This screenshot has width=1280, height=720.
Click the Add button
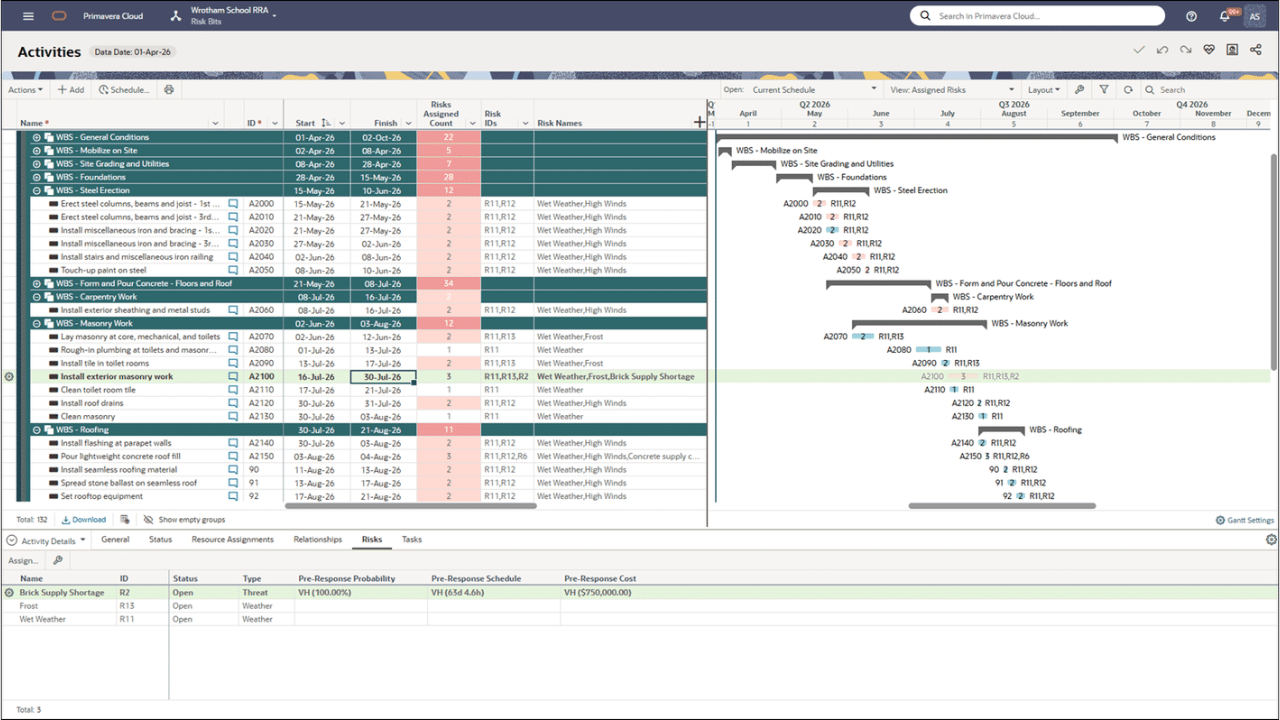point(71,90)
